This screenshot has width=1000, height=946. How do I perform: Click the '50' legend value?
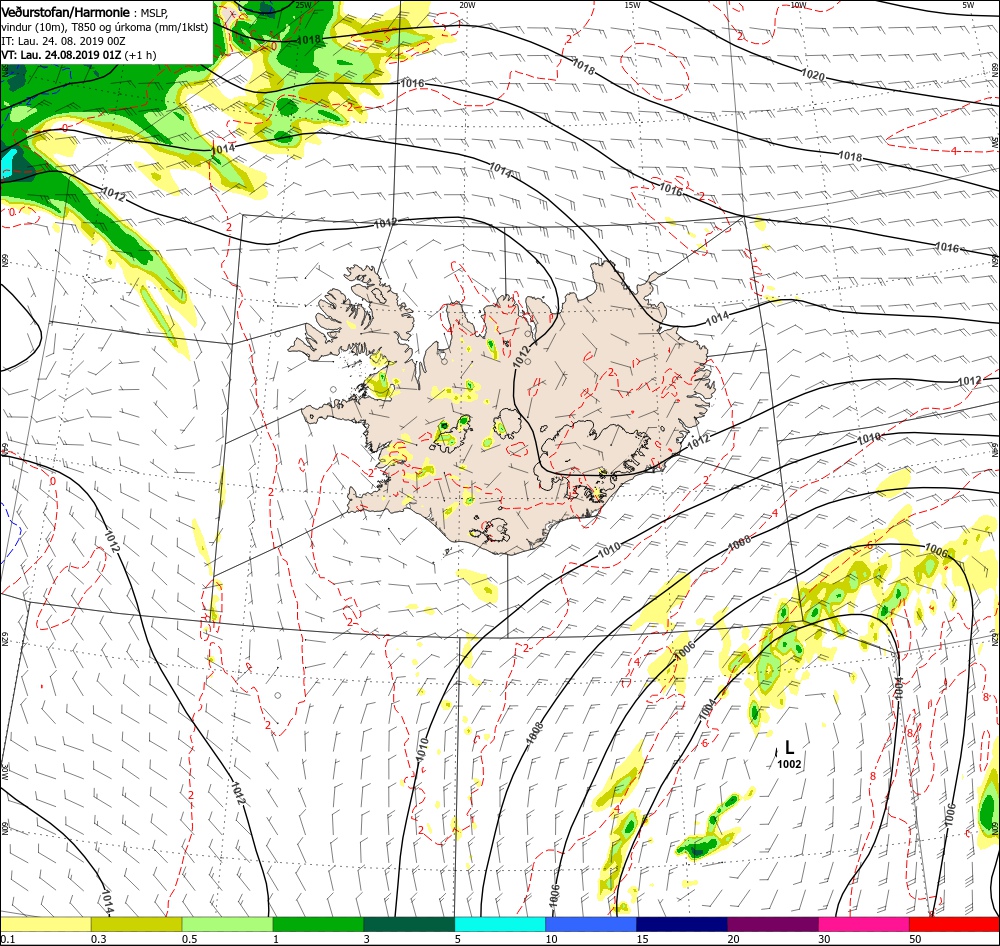tap(915, 939)
